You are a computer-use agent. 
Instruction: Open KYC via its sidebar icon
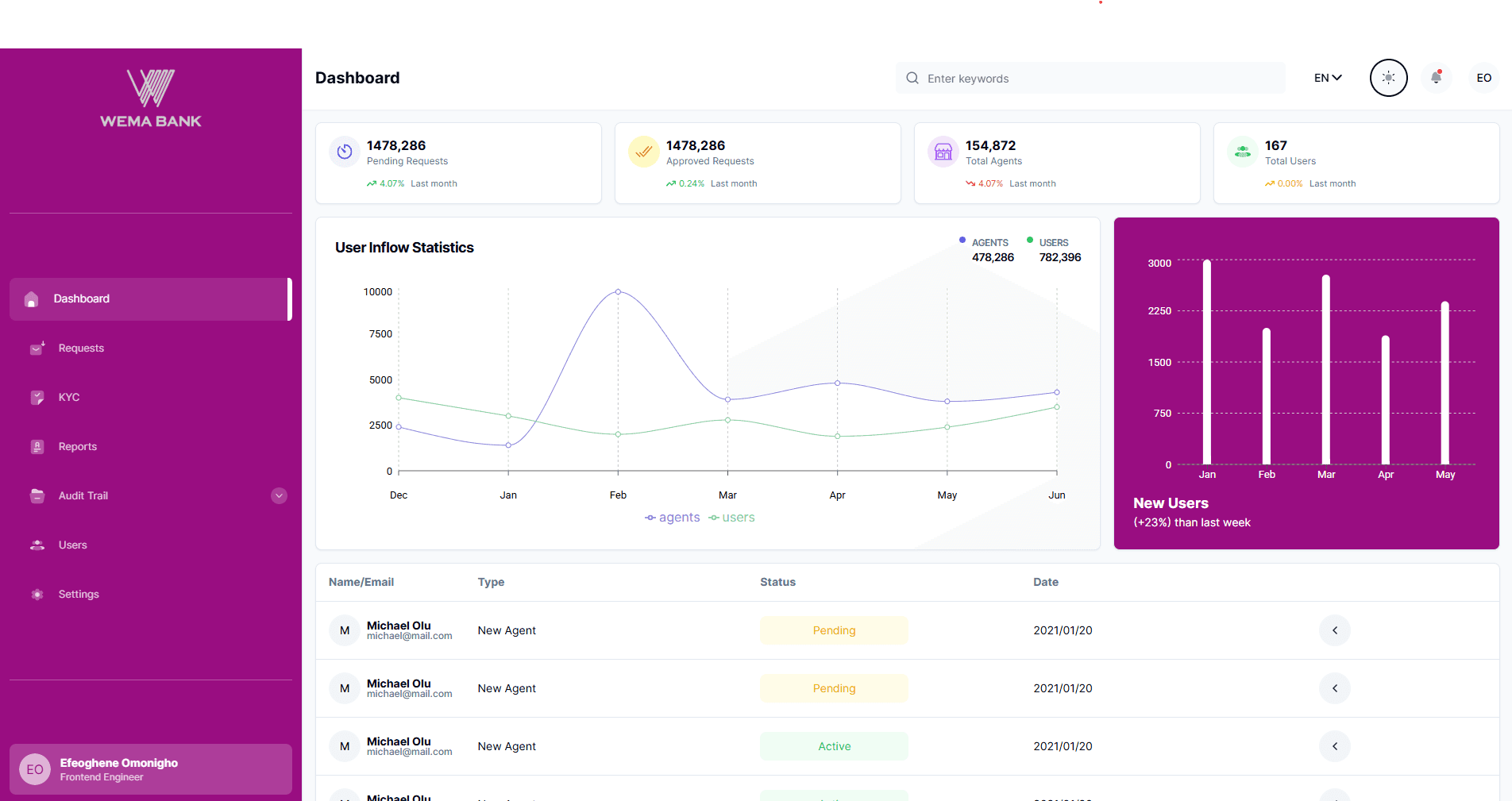tap(37, 397)
